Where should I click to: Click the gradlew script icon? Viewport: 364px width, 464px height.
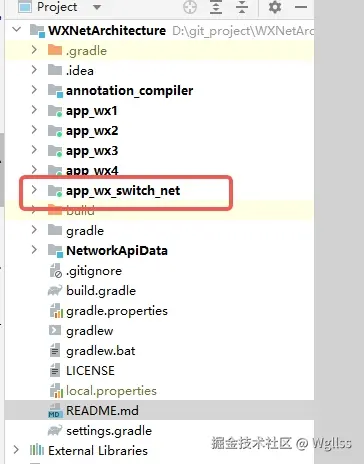(x=55, y=330)
